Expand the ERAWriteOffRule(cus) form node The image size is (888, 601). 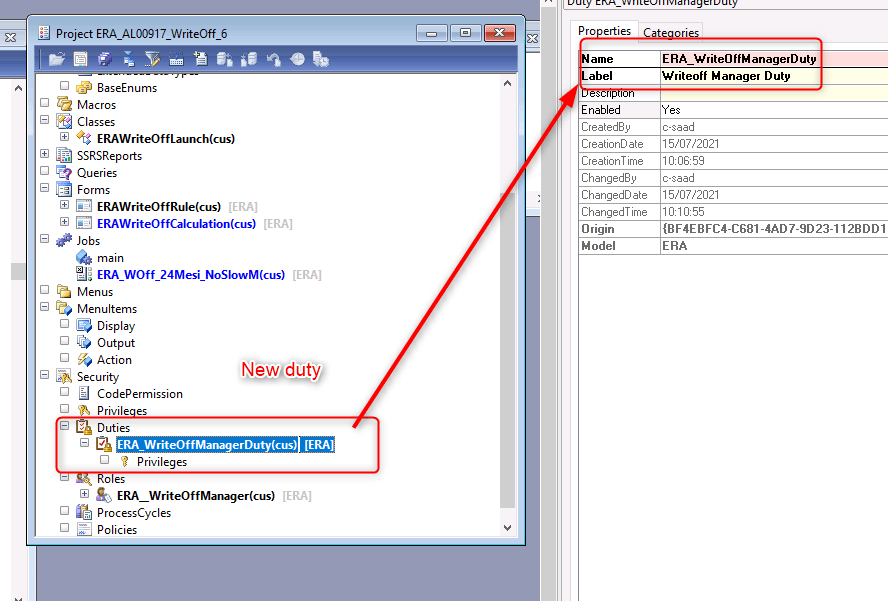64,207
